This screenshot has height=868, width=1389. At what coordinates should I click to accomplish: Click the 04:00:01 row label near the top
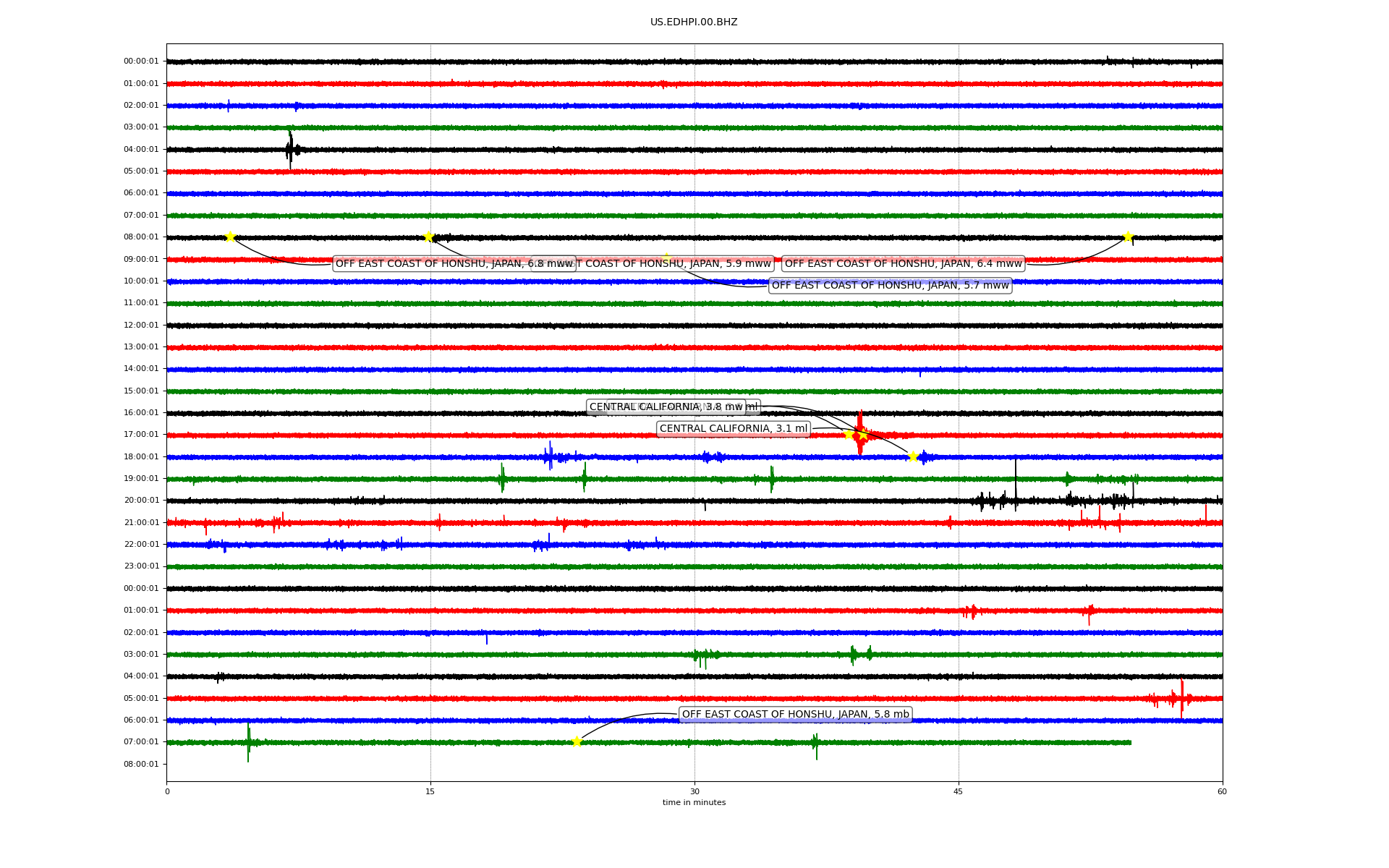pyautogui.click(x=141, y=150)
